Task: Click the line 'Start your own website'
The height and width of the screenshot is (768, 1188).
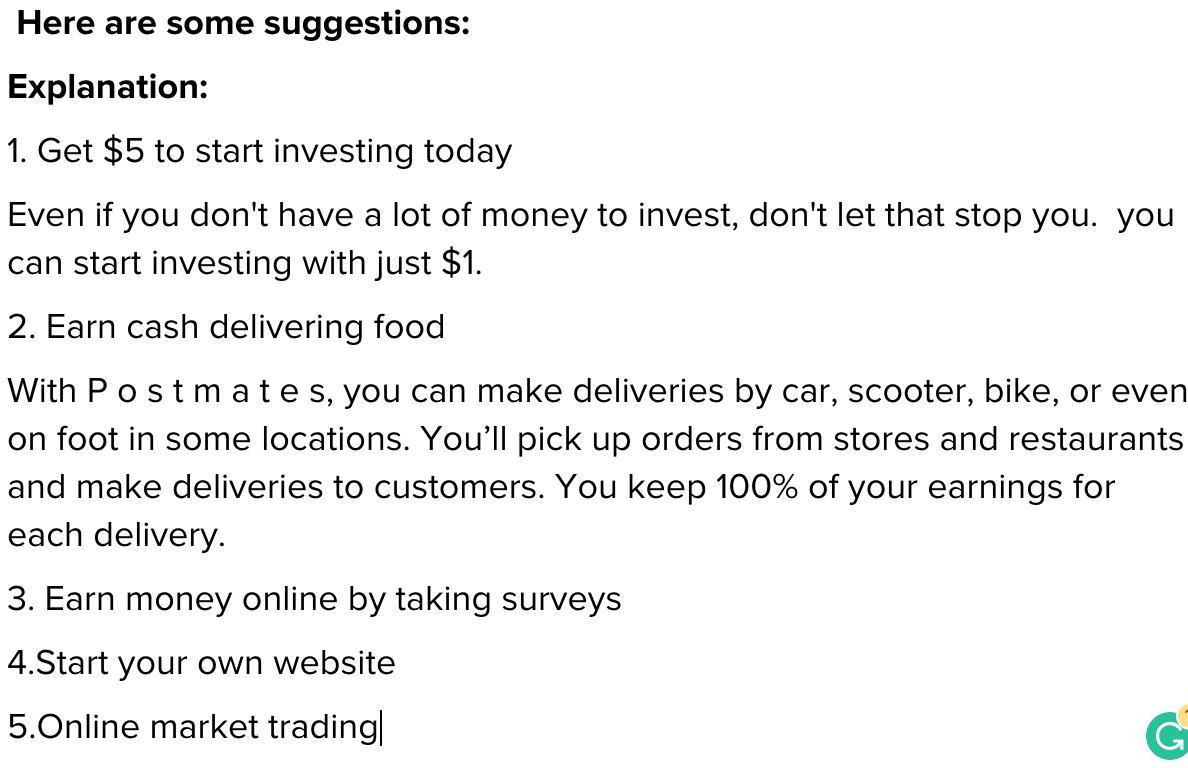Action: [x=202, y=663]
